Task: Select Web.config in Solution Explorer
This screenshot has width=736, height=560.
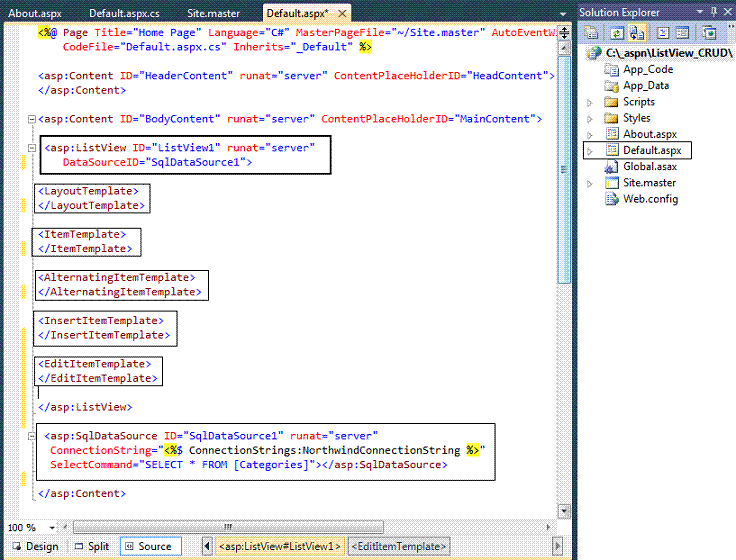Action: tap(650, 199)
